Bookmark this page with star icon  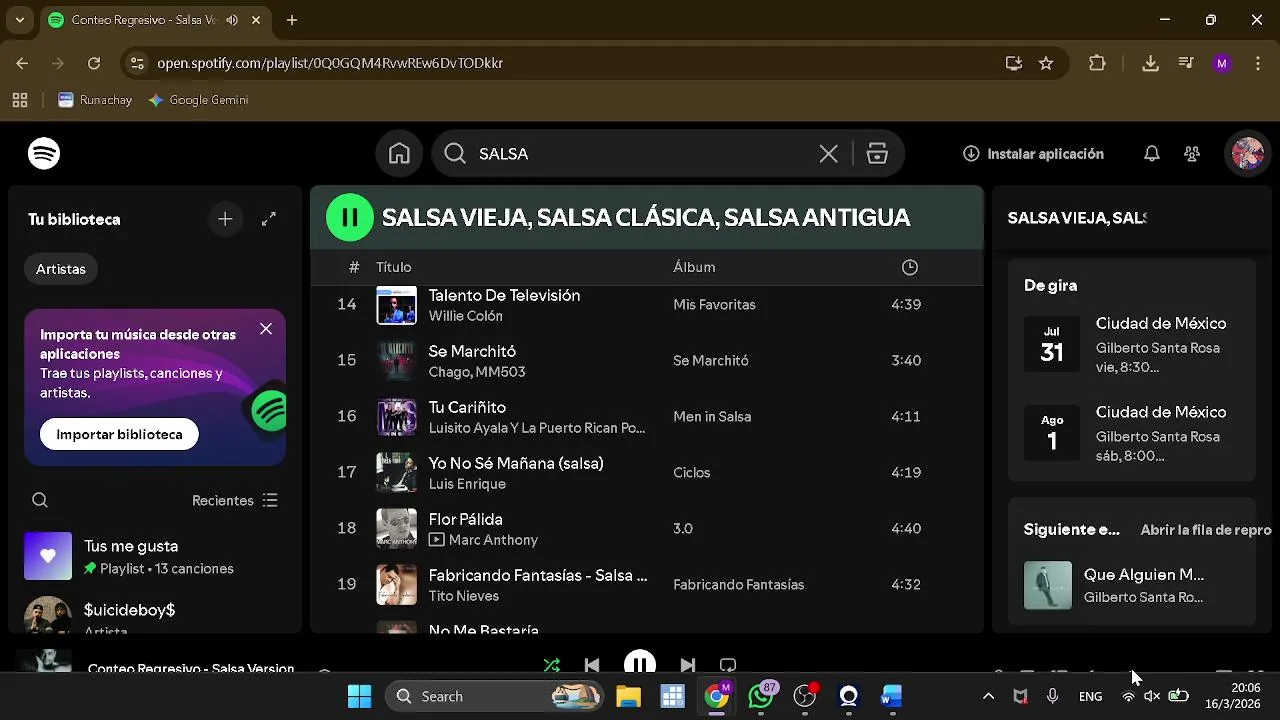[x=1046, y=63]
